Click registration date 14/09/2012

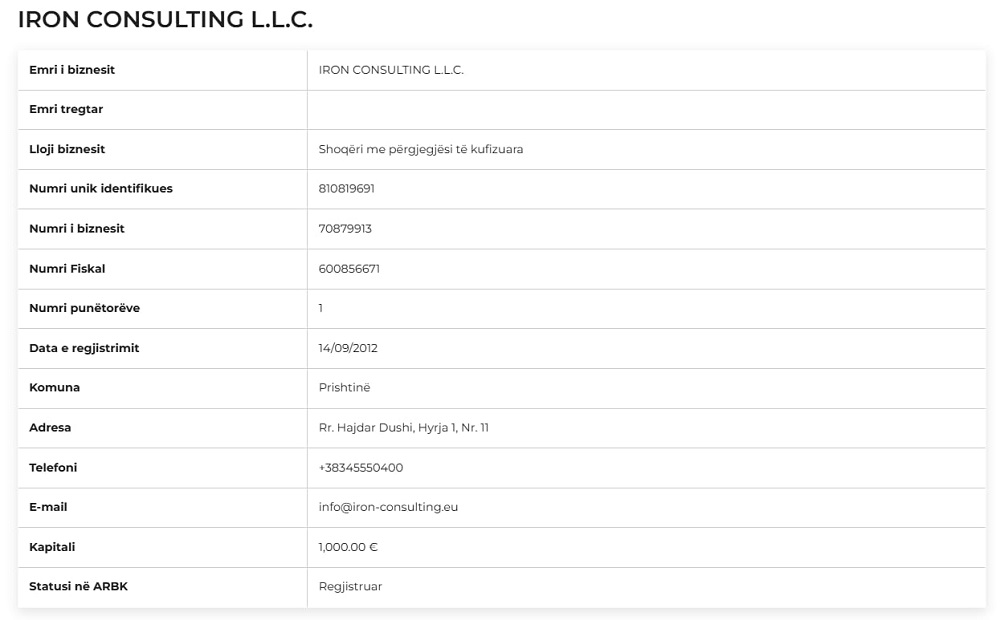pos(348,348)
